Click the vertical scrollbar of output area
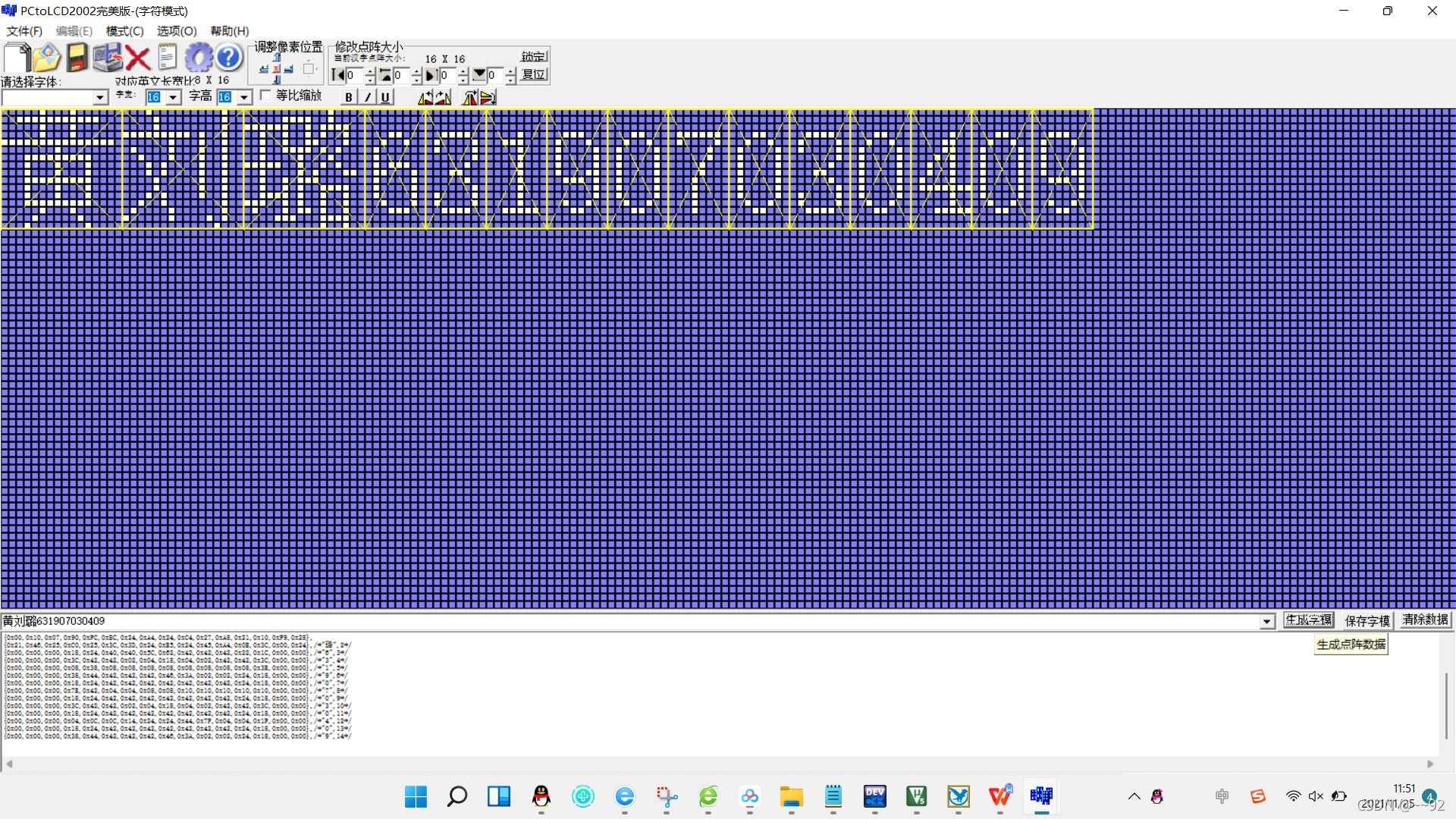This screenshot has height=819, width=1456. (x=1446, y=705)
